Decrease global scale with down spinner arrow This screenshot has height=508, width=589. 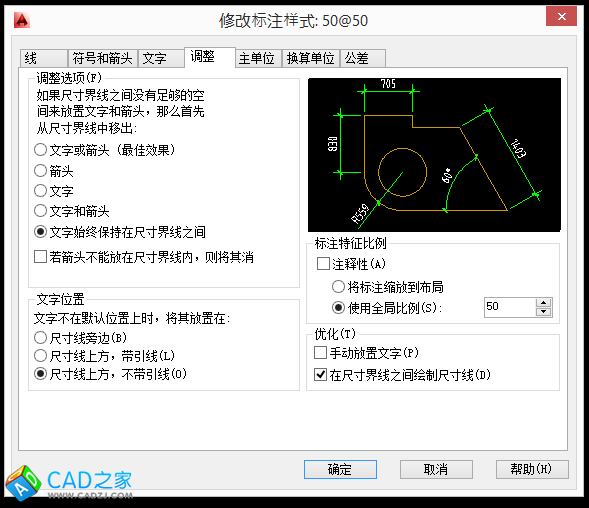tap(544, 312)
